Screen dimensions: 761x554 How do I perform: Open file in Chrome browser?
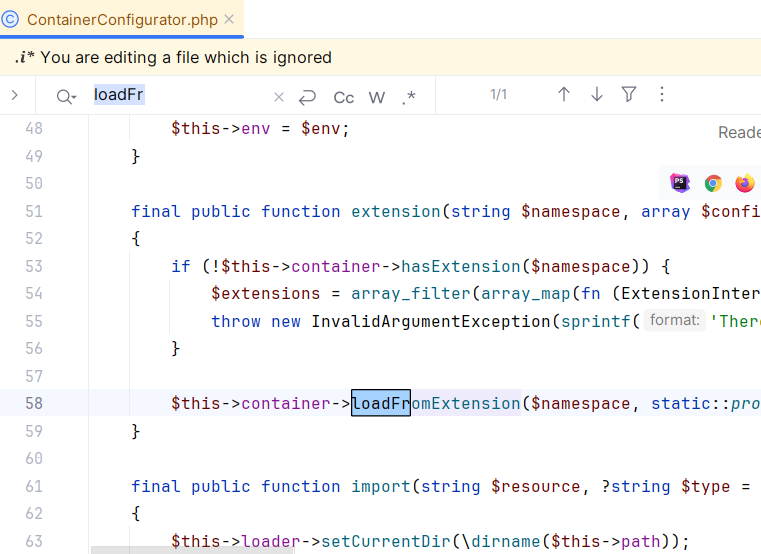point(713,183)
